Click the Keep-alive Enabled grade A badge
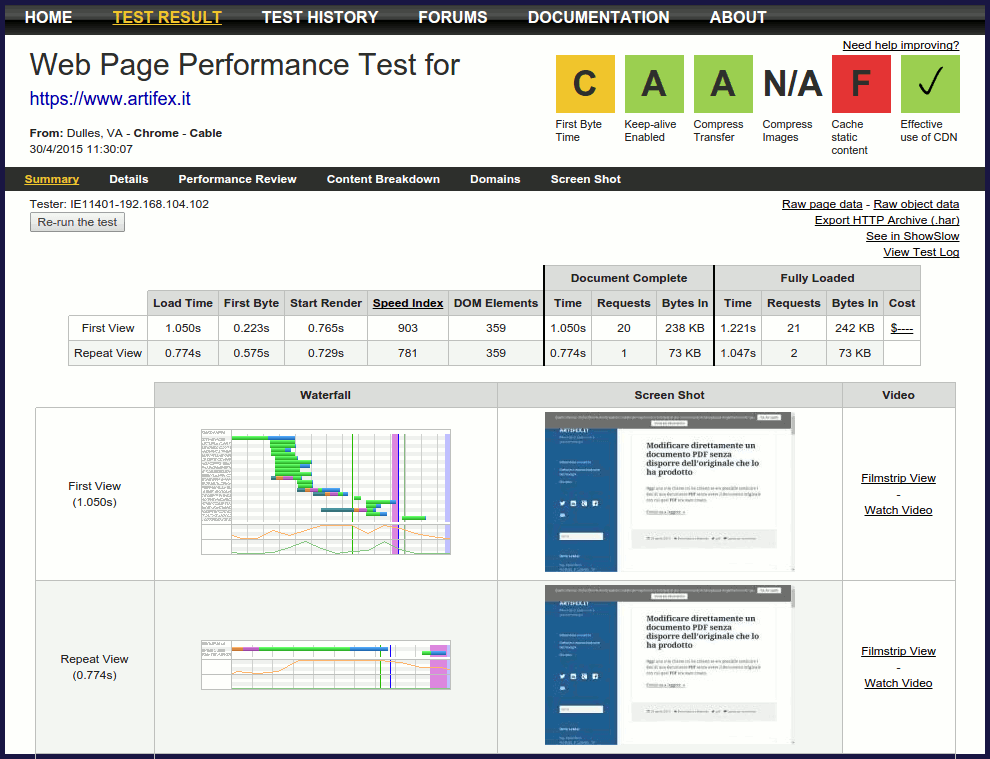Image resolution: width=990 pixels, height=759 pixels. pos(654,84)
